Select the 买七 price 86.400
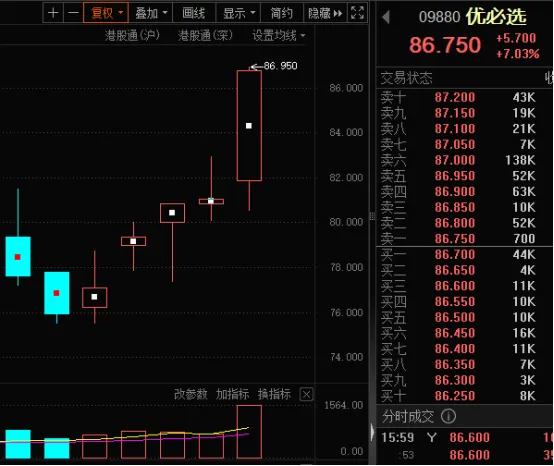Screen dimensions: 554x466 [x=455, y=349]
